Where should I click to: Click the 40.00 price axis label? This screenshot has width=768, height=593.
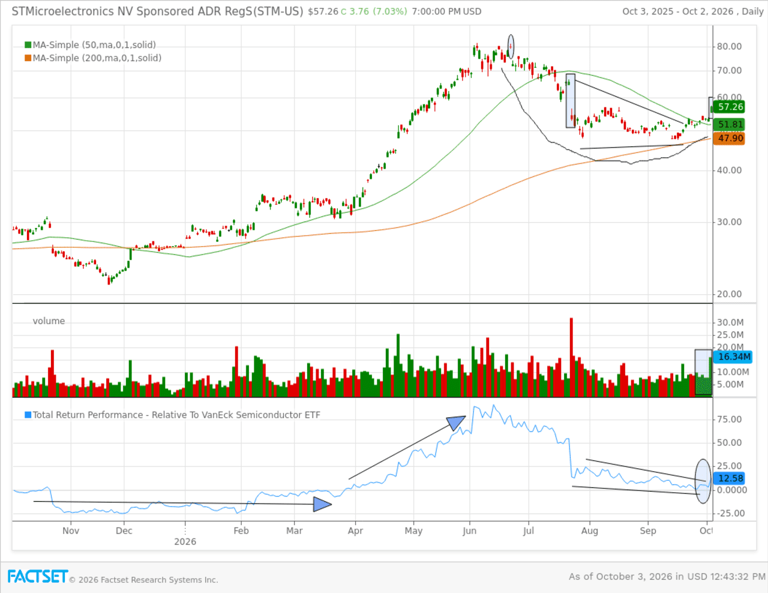[729, 170]
